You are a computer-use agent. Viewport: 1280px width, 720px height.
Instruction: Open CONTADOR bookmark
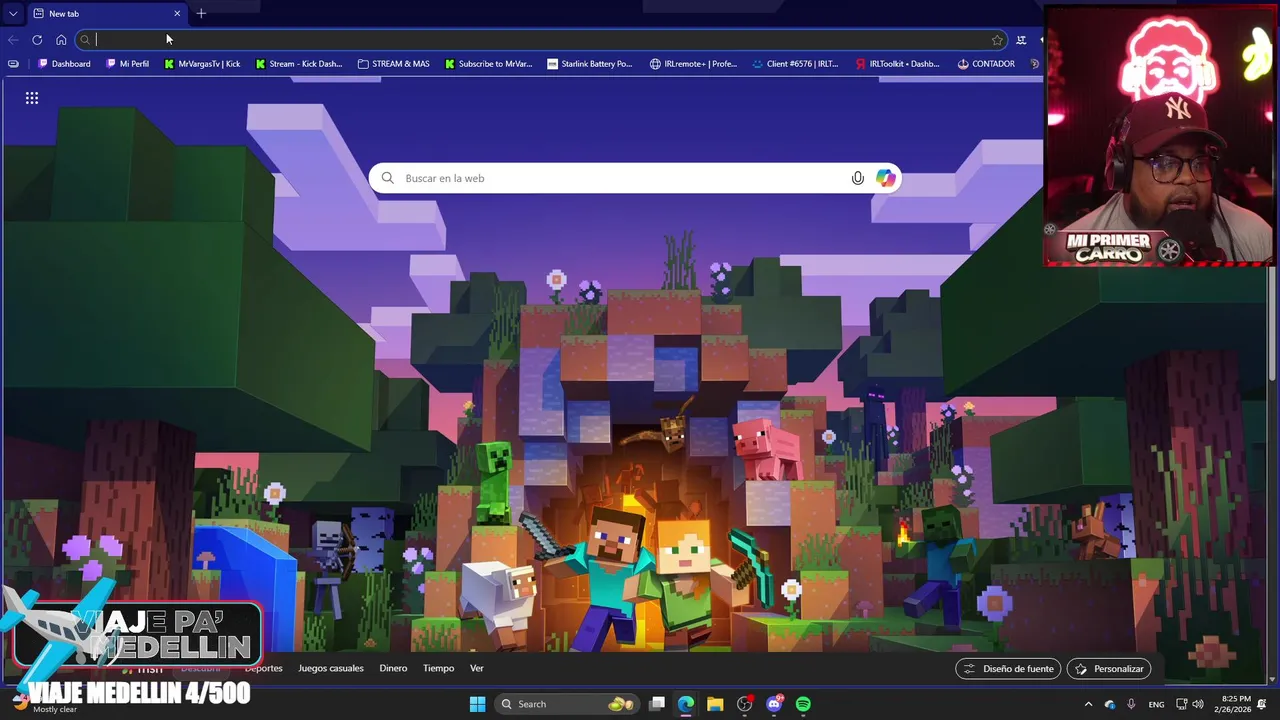(x=986, y=64)
